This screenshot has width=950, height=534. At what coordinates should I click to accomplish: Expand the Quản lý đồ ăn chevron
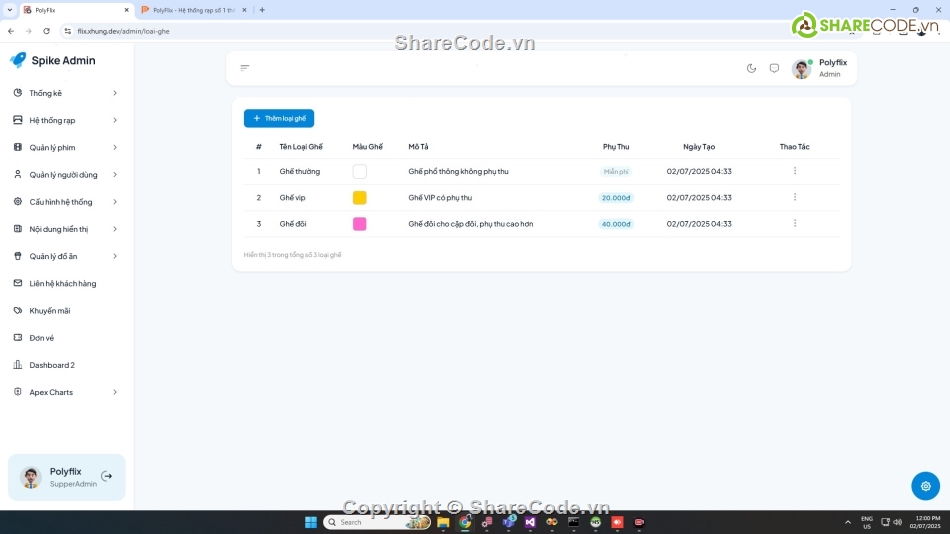115,256
